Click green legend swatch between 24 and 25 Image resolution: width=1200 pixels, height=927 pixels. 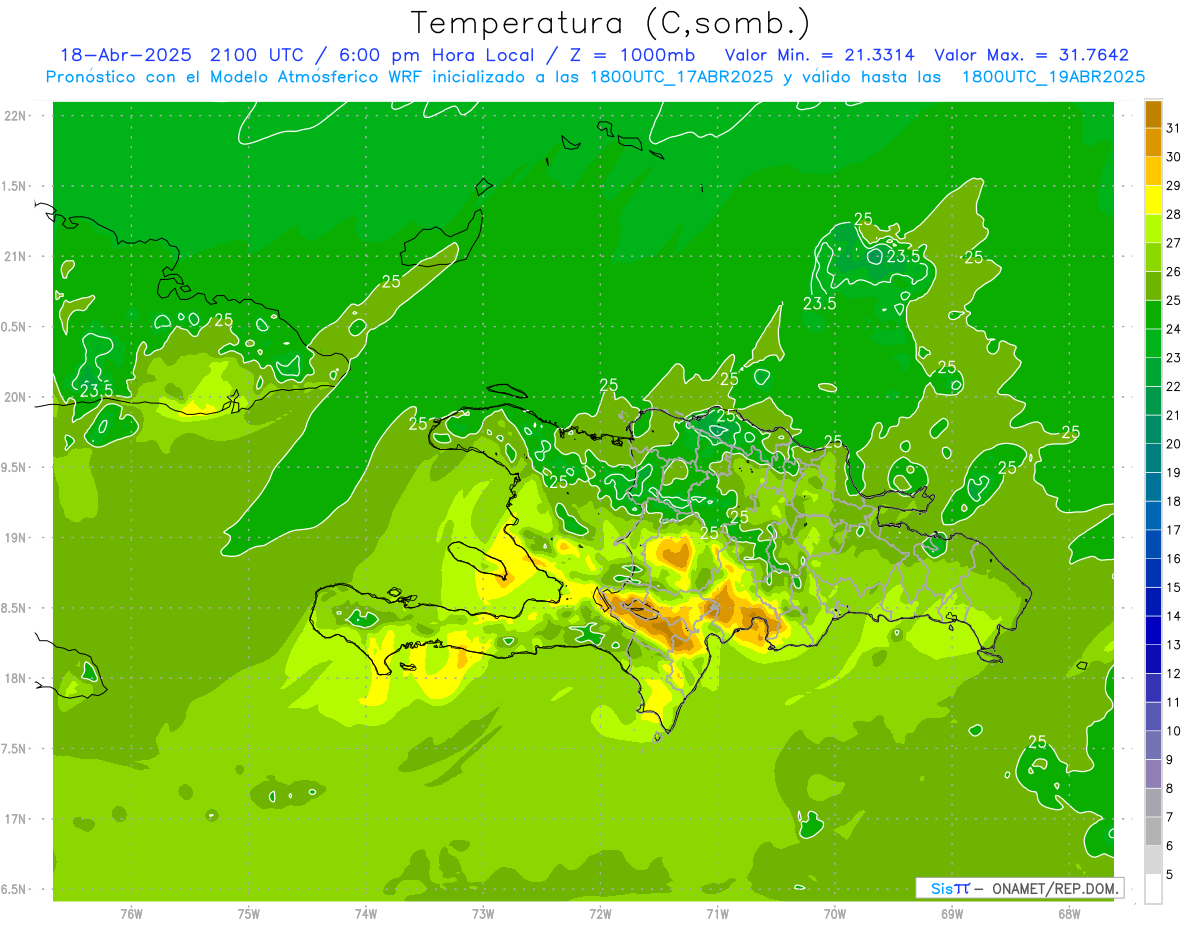pos(1153,315)
